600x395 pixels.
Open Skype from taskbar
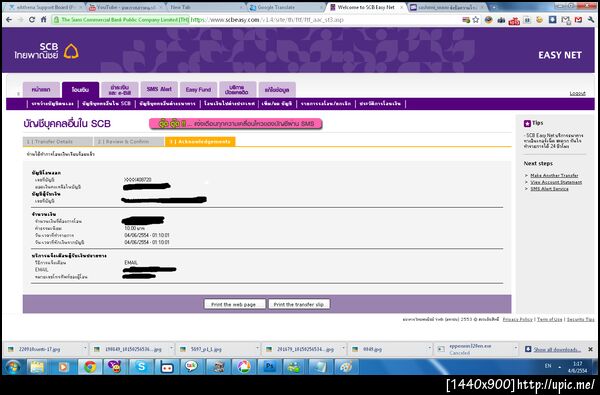[x=141, y=367]
